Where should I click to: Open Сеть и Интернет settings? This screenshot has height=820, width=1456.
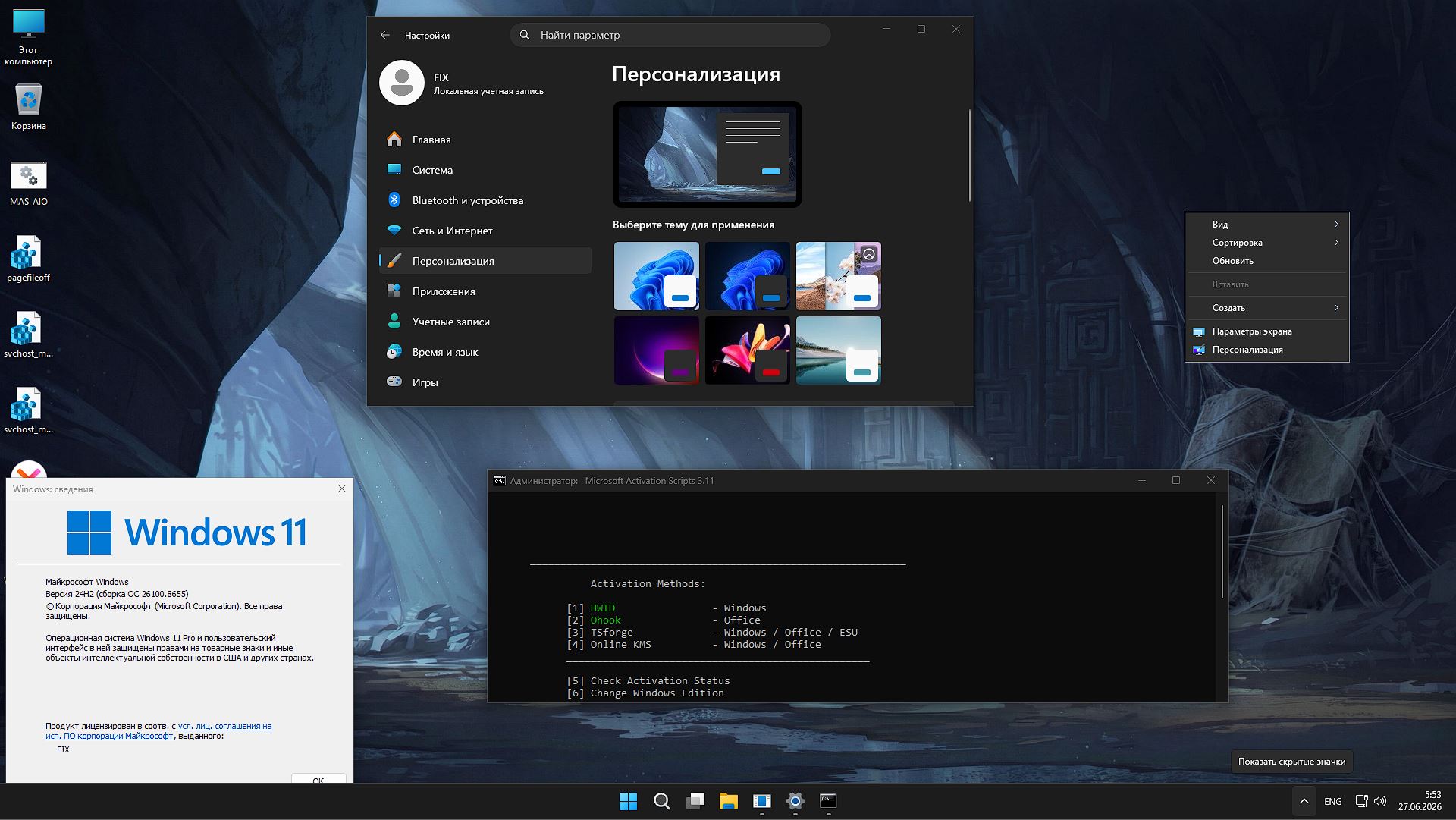485,231
